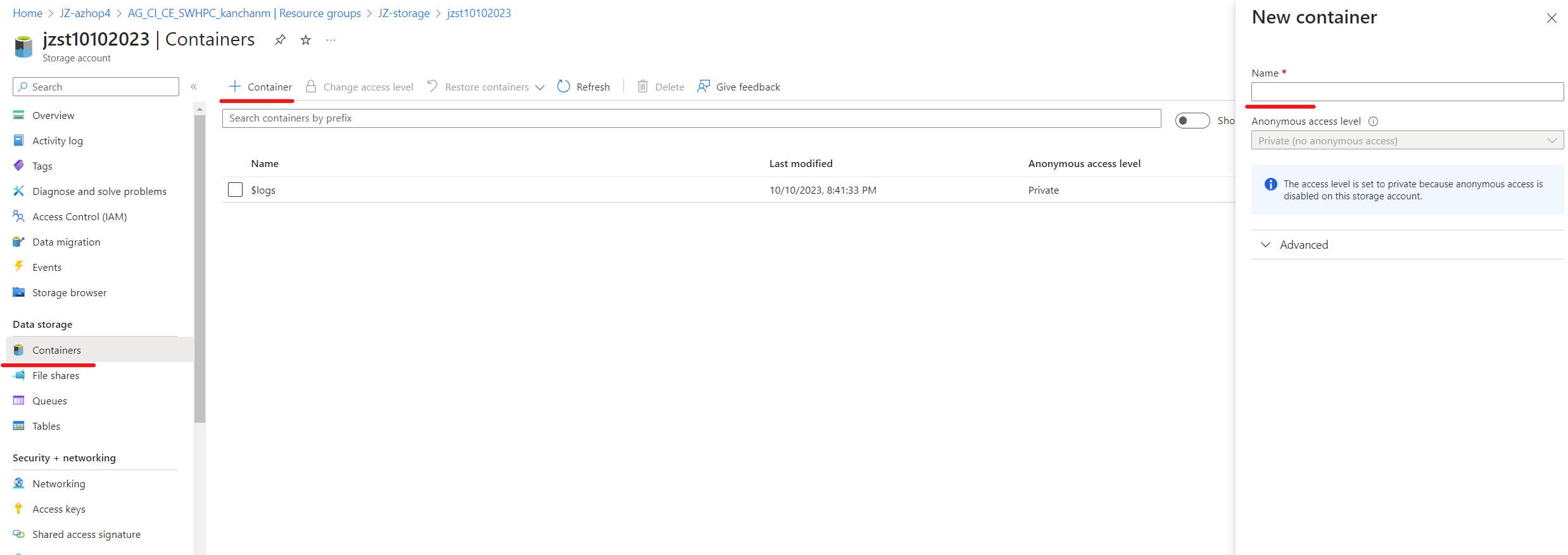Go to Home breadcrumb link

coord(27,13)
